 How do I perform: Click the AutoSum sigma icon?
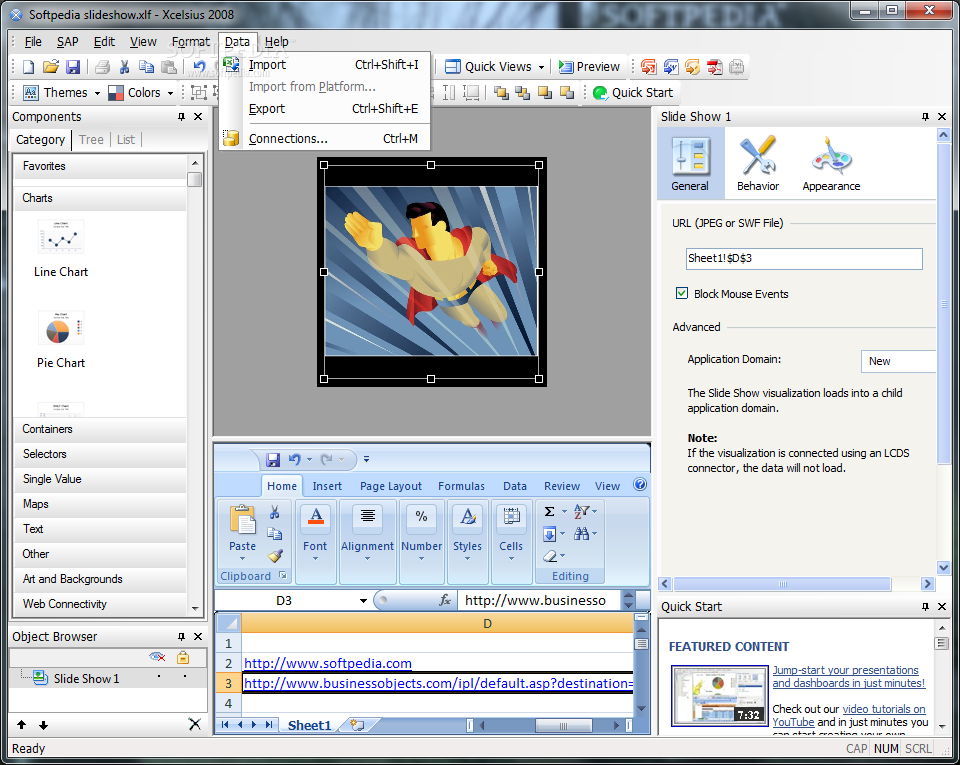[x=549, y=512]
